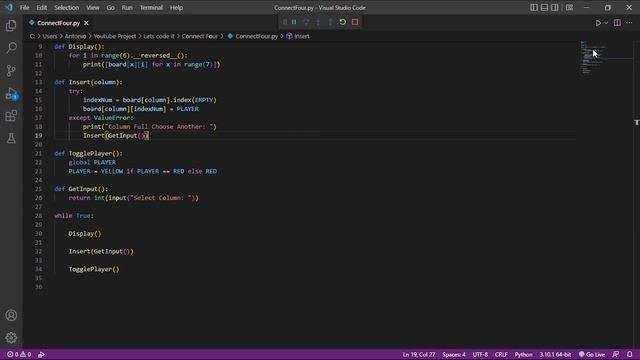Click line number 28 in gutter
The image size is (640, 360).
(x=38, y=216)
